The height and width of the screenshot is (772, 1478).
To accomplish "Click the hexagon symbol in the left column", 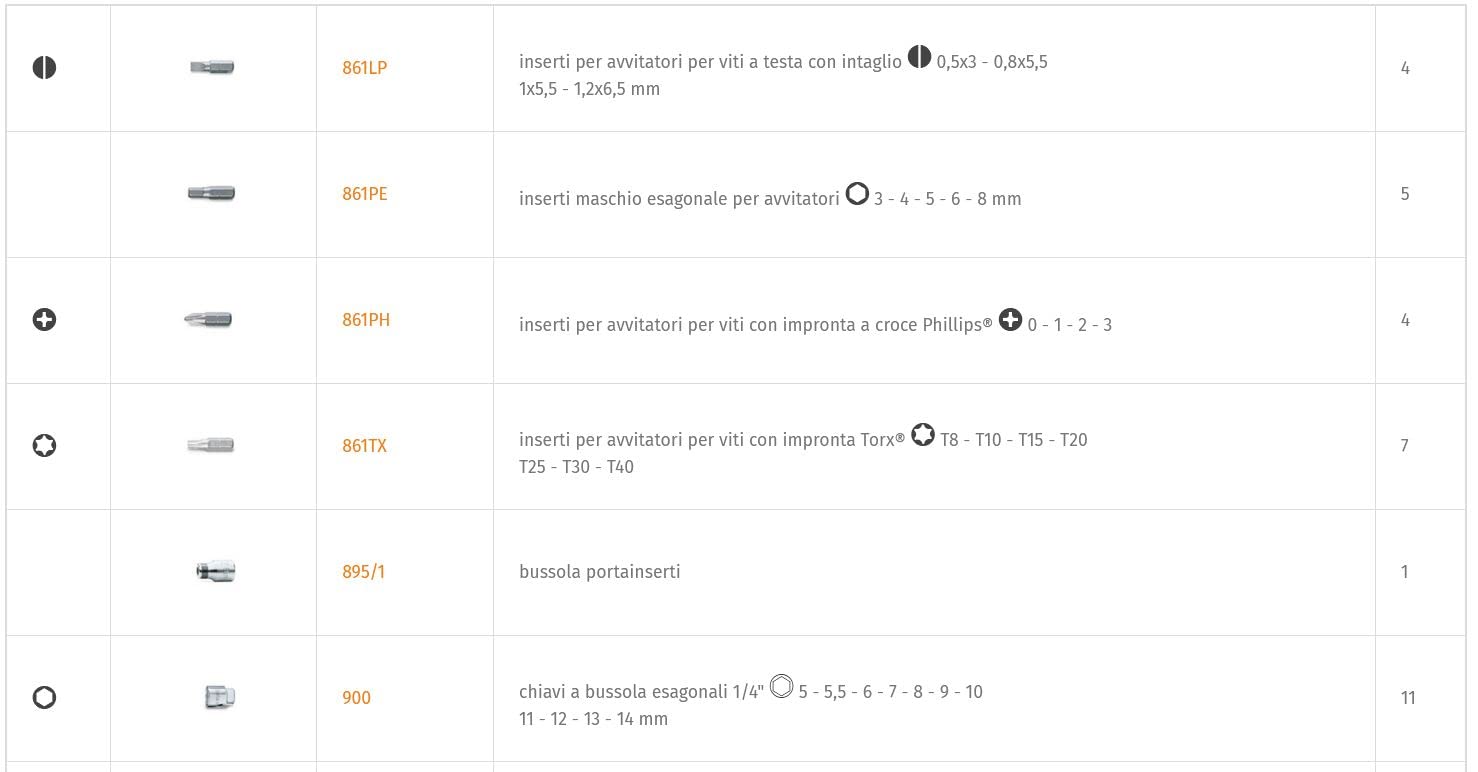I will point(44,697).
